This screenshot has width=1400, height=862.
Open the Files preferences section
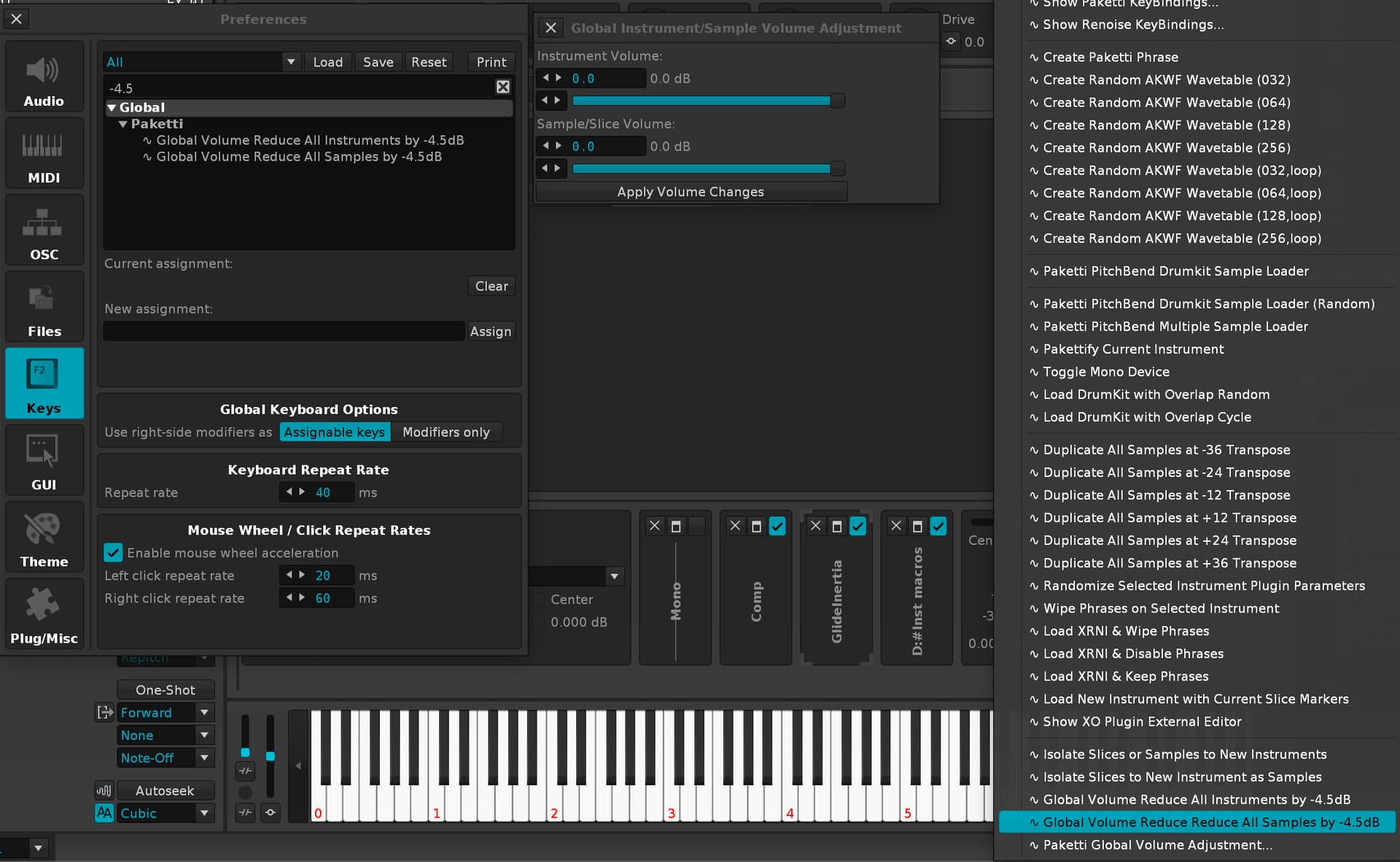click(x=44, y=306)
